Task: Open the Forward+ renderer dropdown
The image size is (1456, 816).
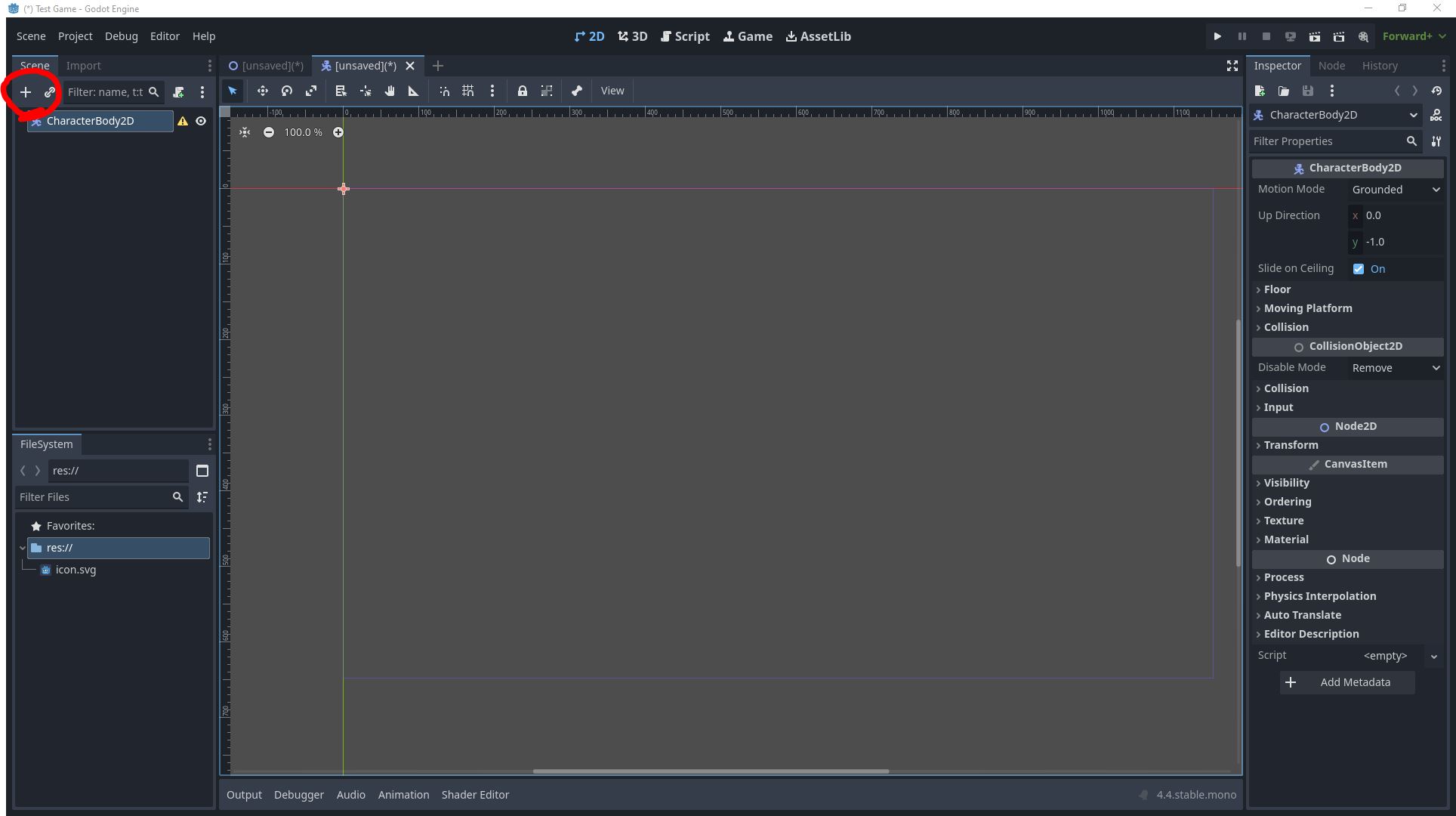Action: tap(1414, 36)
